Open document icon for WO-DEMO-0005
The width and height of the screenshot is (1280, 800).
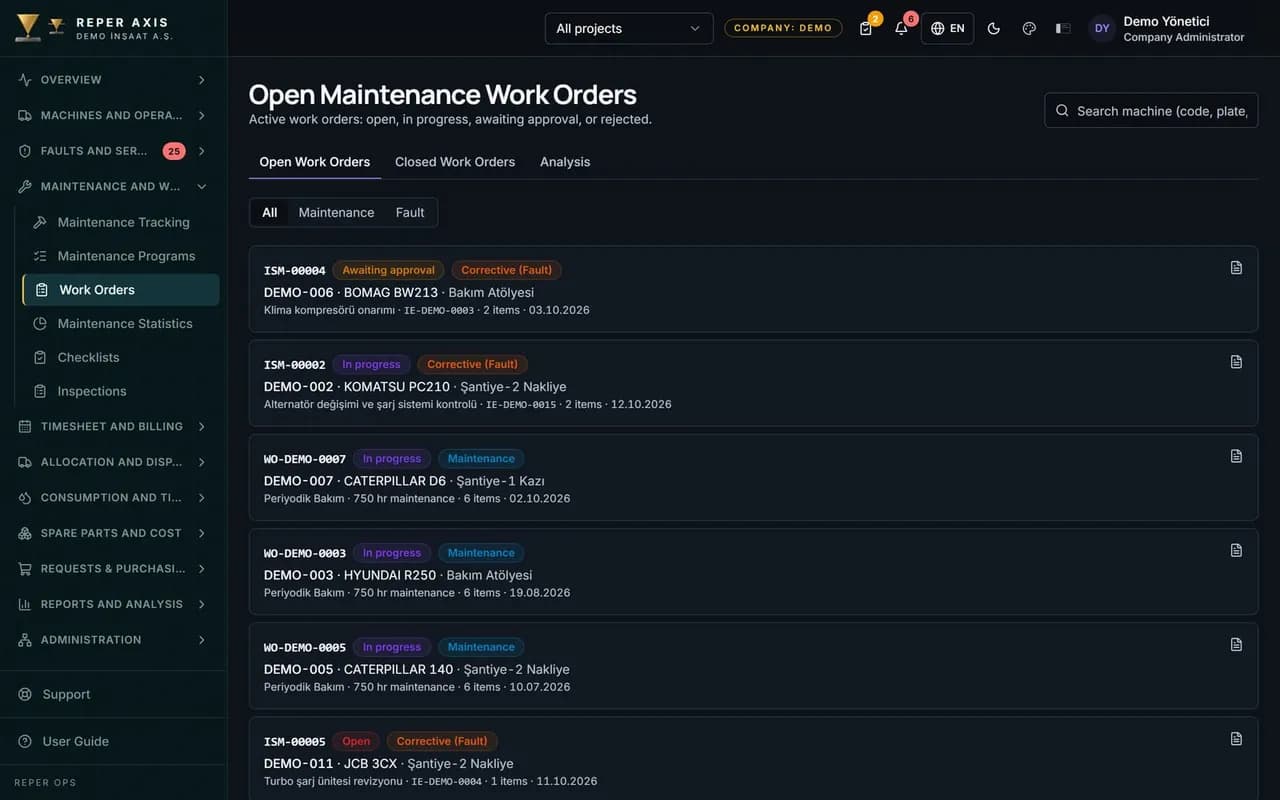point(1236,644)
